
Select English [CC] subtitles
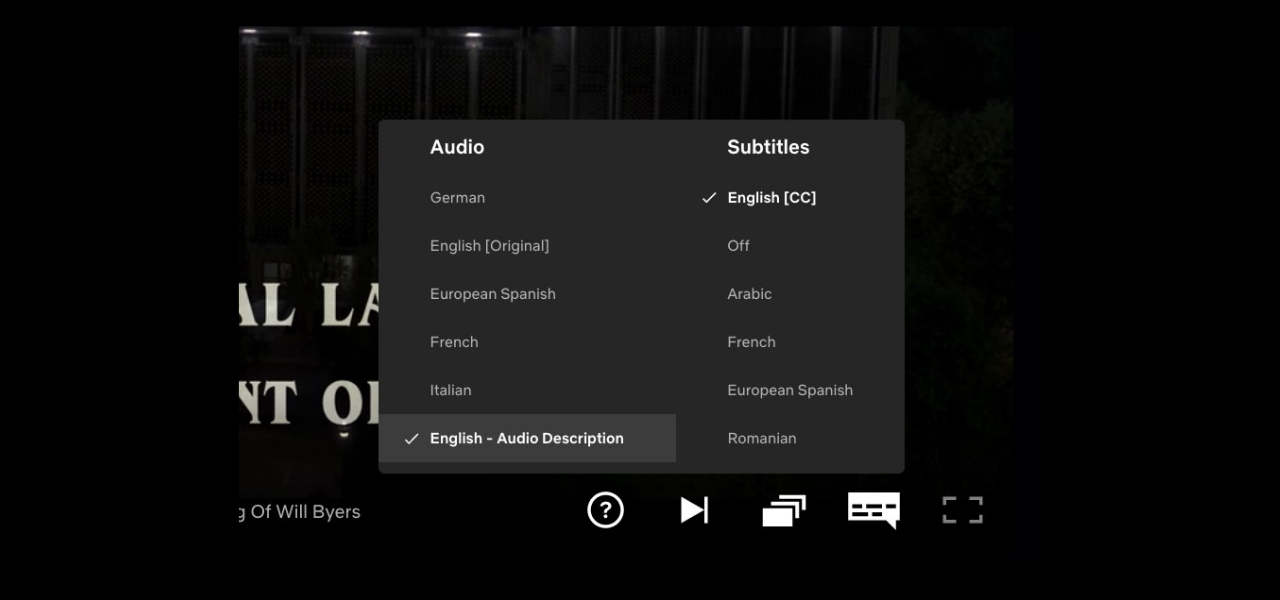(x=771, y=198)
